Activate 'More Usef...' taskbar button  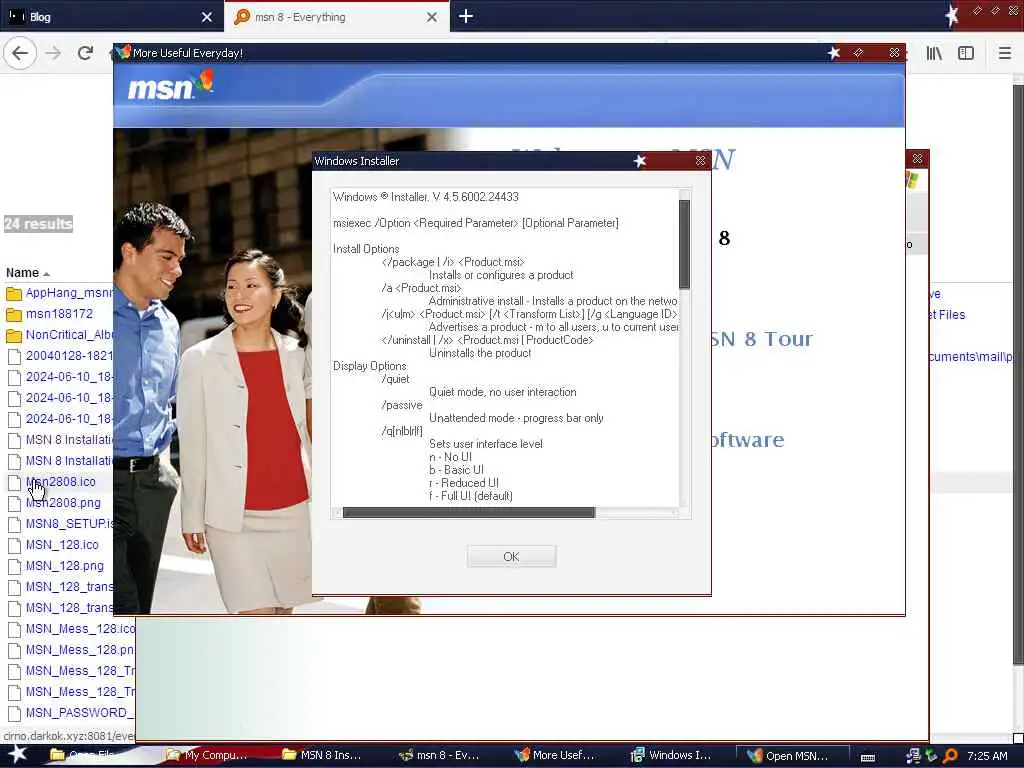pos(554,755)
